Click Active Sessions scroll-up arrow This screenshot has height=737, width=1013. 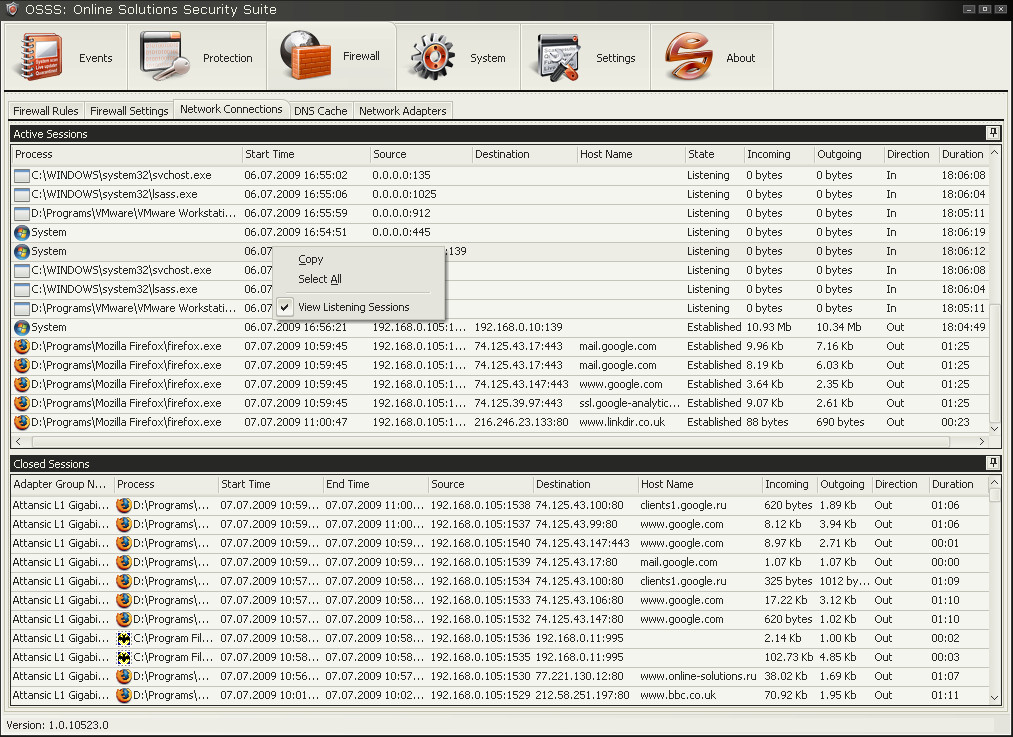pos(994,153)
